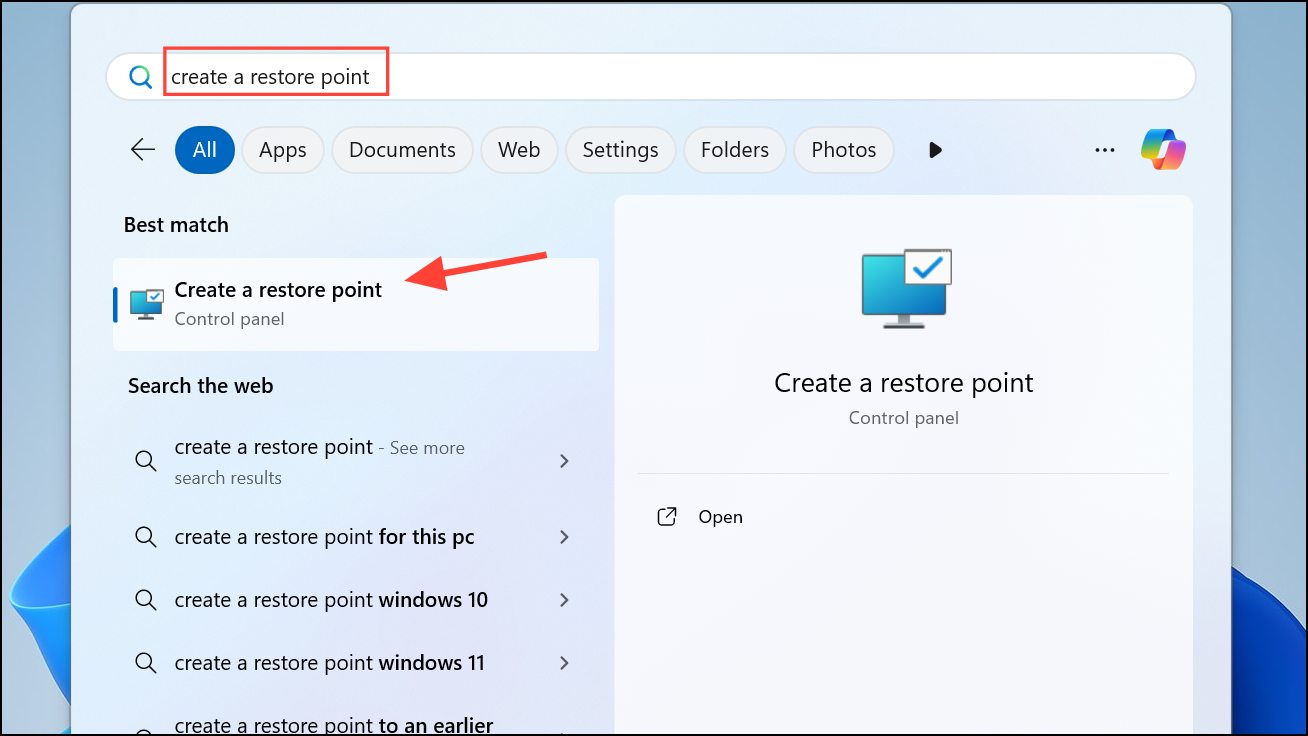Screen dimensions: 1308x736
Task: Click search icon beside 'See more' suggestion
Action: tap(146, 461)
